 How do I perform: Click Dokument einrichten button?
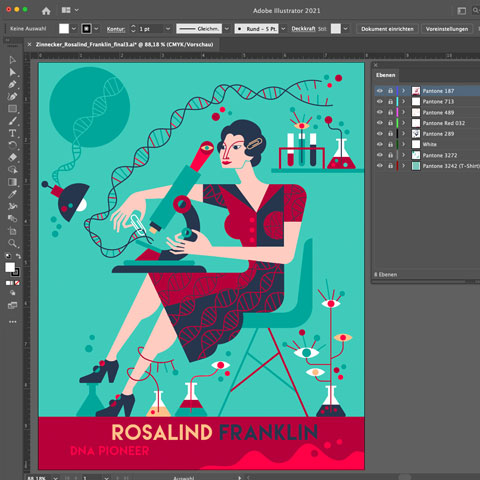tap(387, 29)
